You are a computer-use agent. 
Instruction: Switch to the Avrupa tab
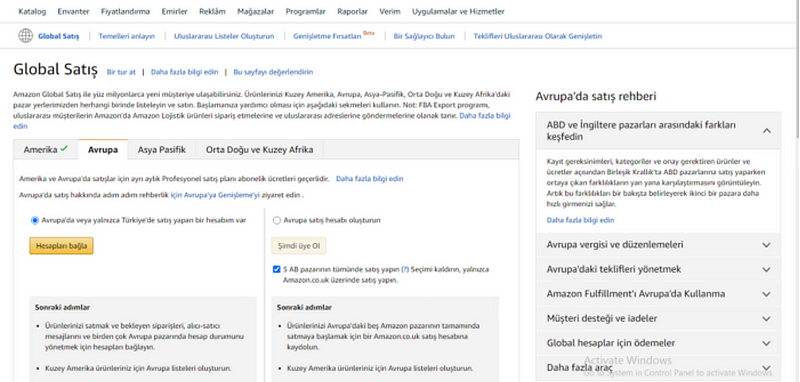click(x=103, y=150)
